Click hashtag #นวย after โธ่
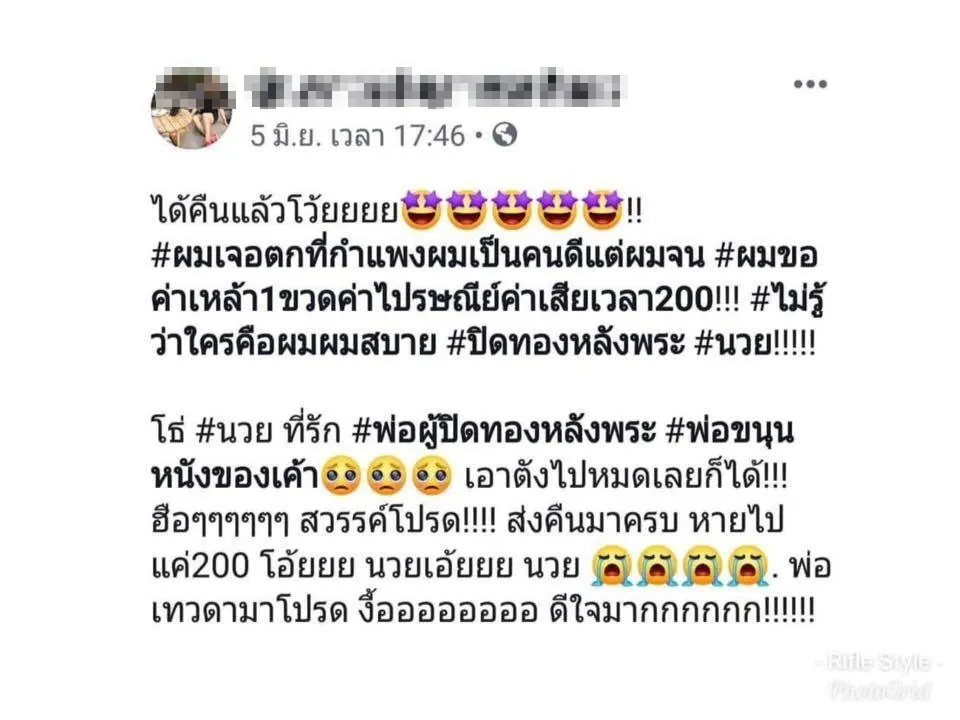The height and width of the screenshot is (720, 960). (x=235, y=433)
